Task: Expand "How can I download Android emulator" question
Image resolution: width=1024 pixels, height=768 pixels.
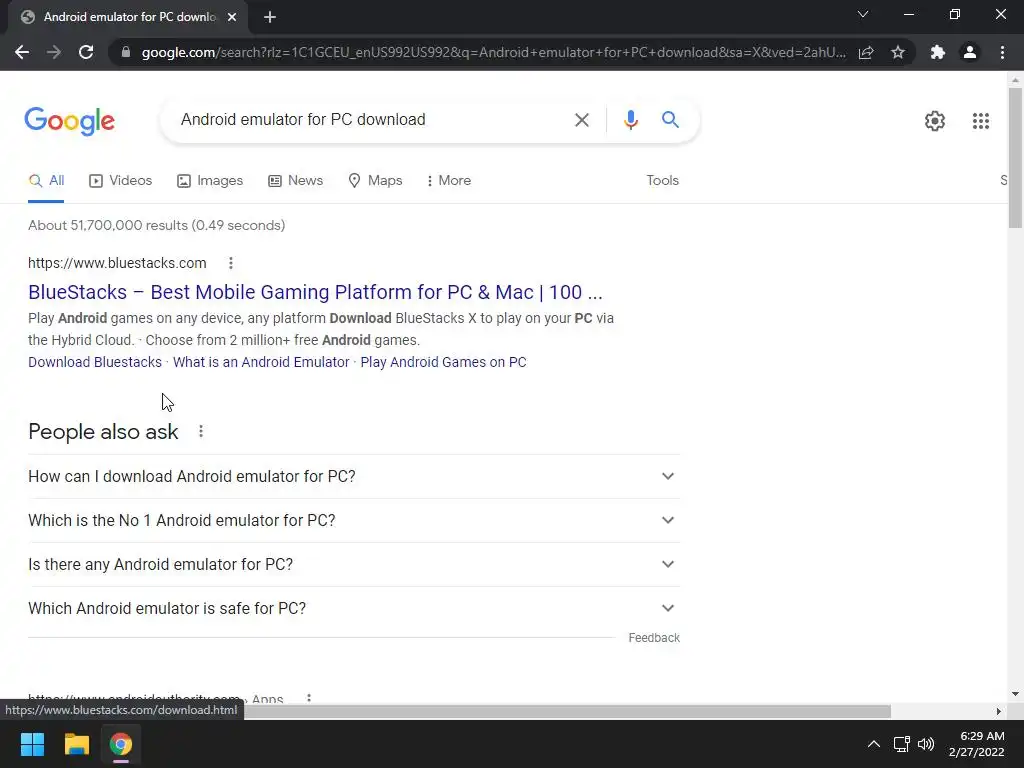Action: [354, 477]
